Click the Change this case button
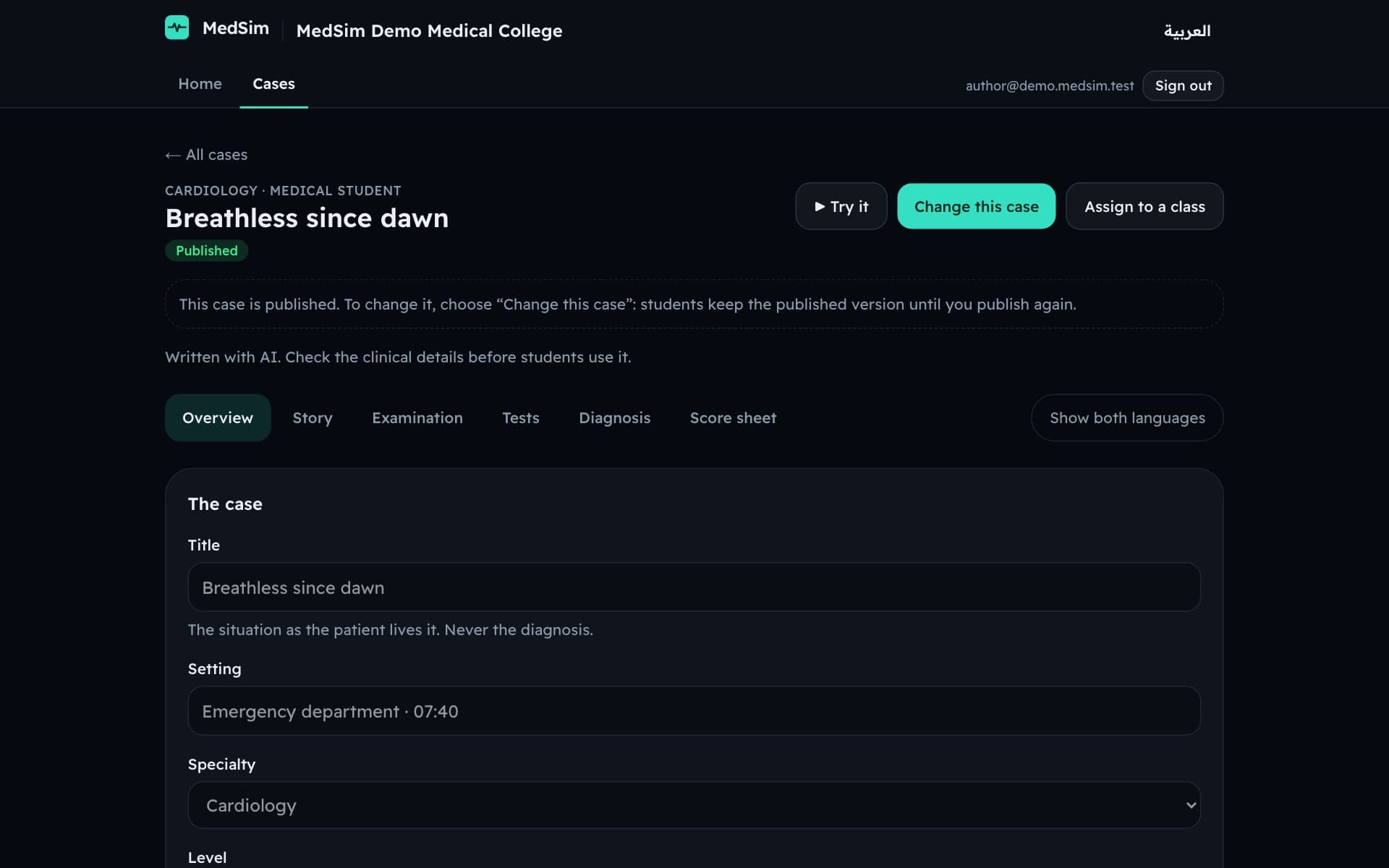Screen dimensions: 1389x868 click(x=976, y=207)
